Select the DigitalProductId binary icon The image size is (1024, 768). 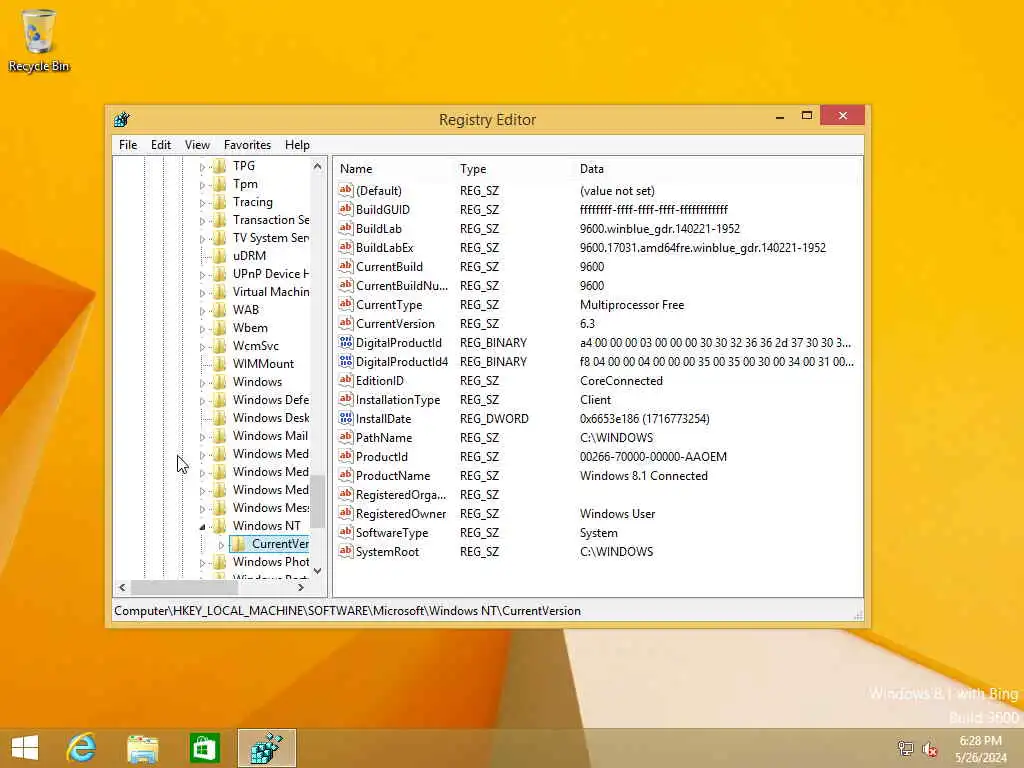(x=345, y=342)
